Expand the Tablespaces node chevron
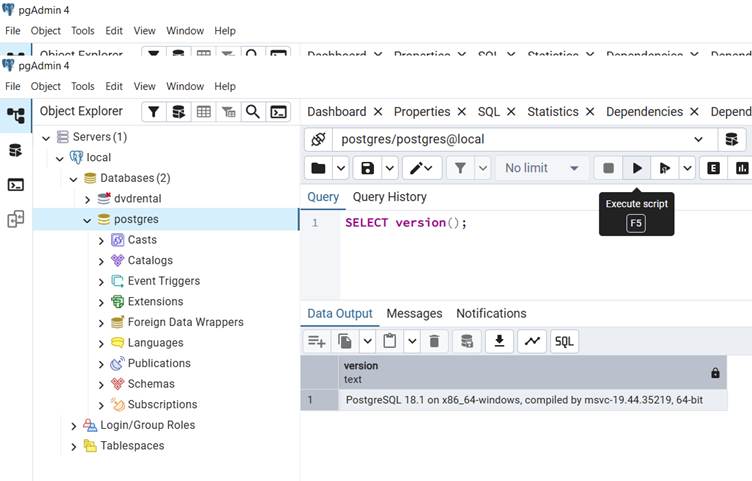 [73, 447]
